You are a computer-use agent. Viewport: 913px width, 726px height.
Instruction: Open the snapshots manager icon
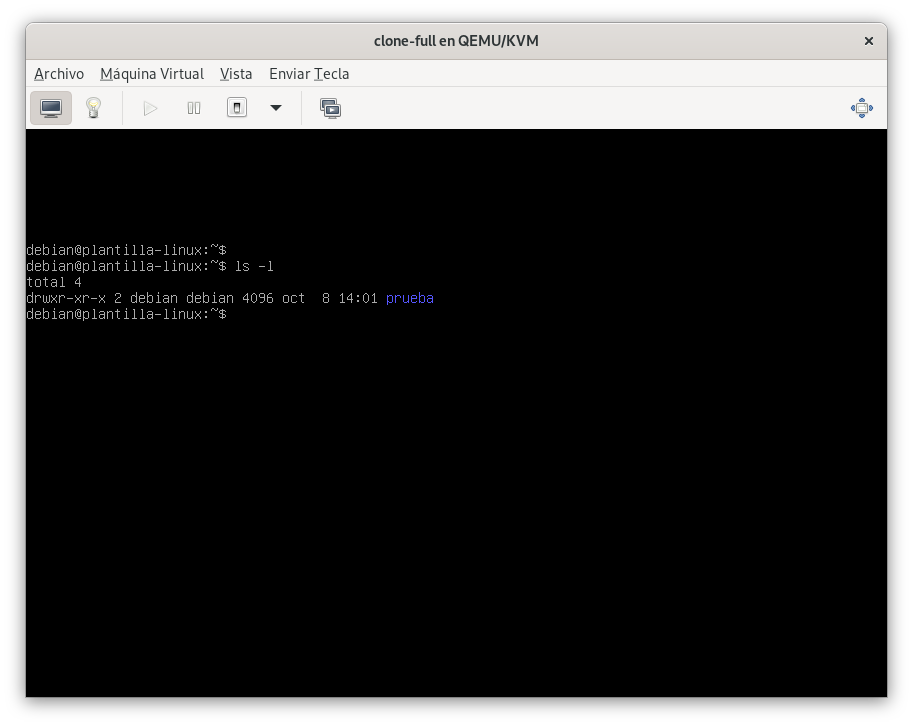click(x=330, y=108)
